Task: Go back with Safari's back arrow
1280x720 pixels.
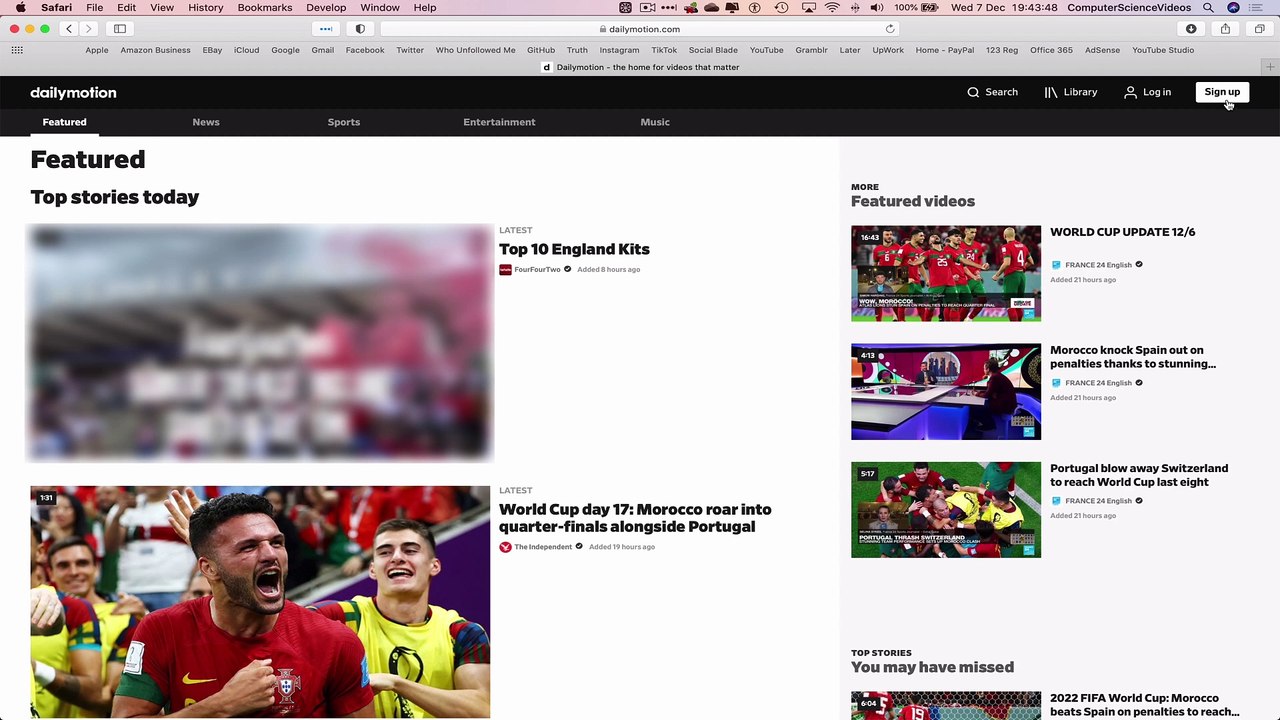Action: point(69,29)
